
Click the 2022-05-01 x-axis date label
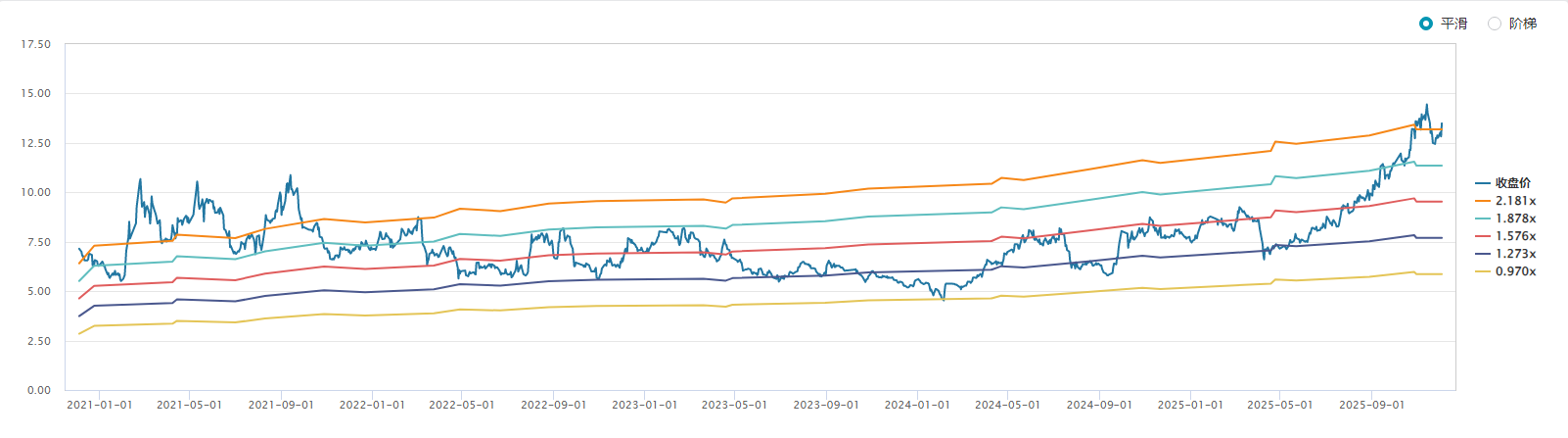click(x=462, y=405)
